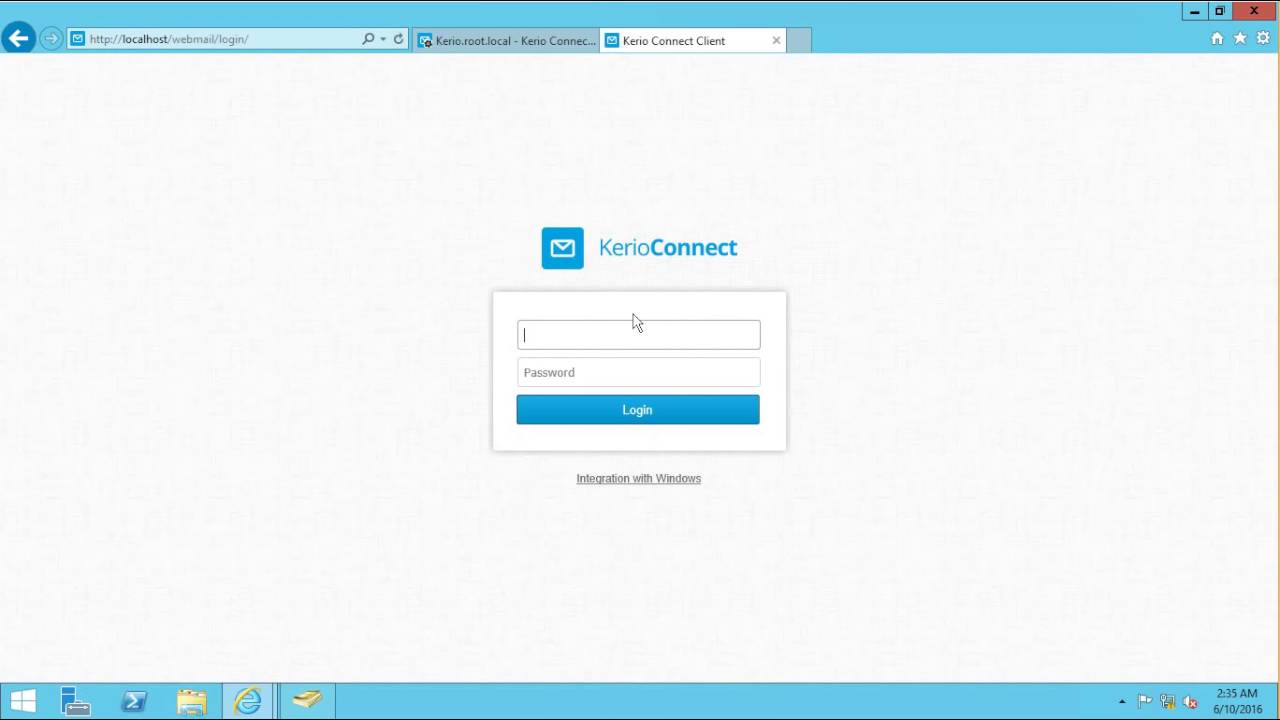This screenshot has width=1280, height=720.
Task: Click the Action Center flag icon
Action: tap(1145, 702)
